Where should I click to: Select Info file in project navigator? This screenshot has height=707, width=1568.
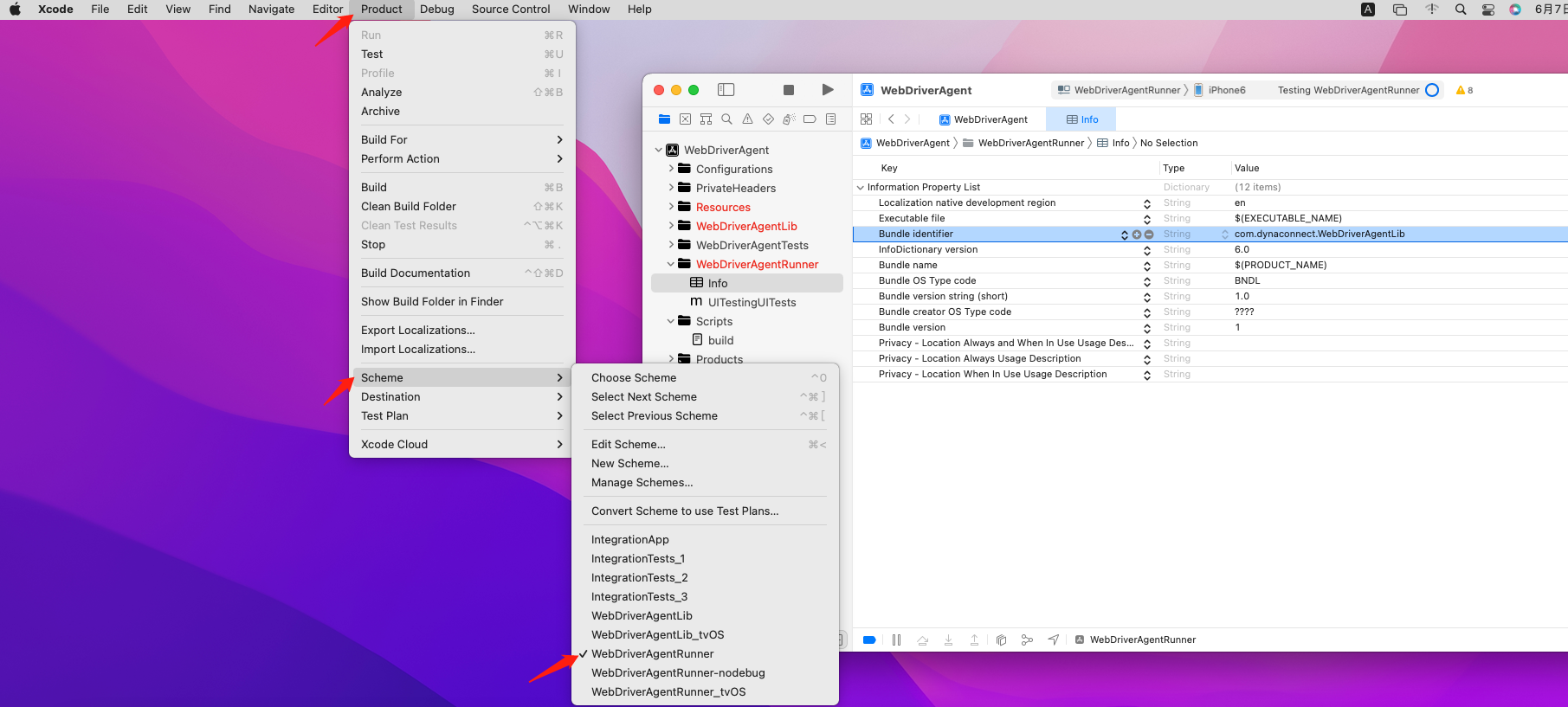[746, 283]
